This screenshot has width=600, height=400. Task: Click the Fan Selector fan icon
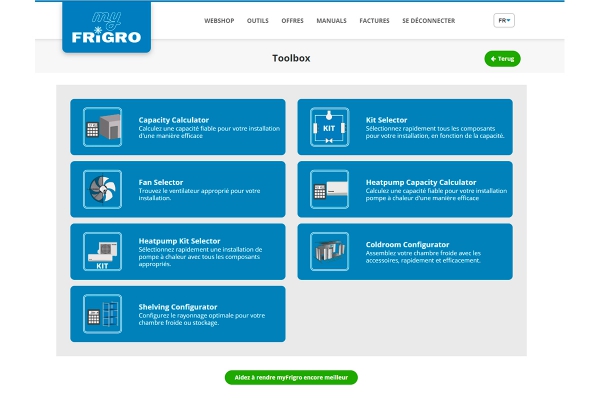103,189
